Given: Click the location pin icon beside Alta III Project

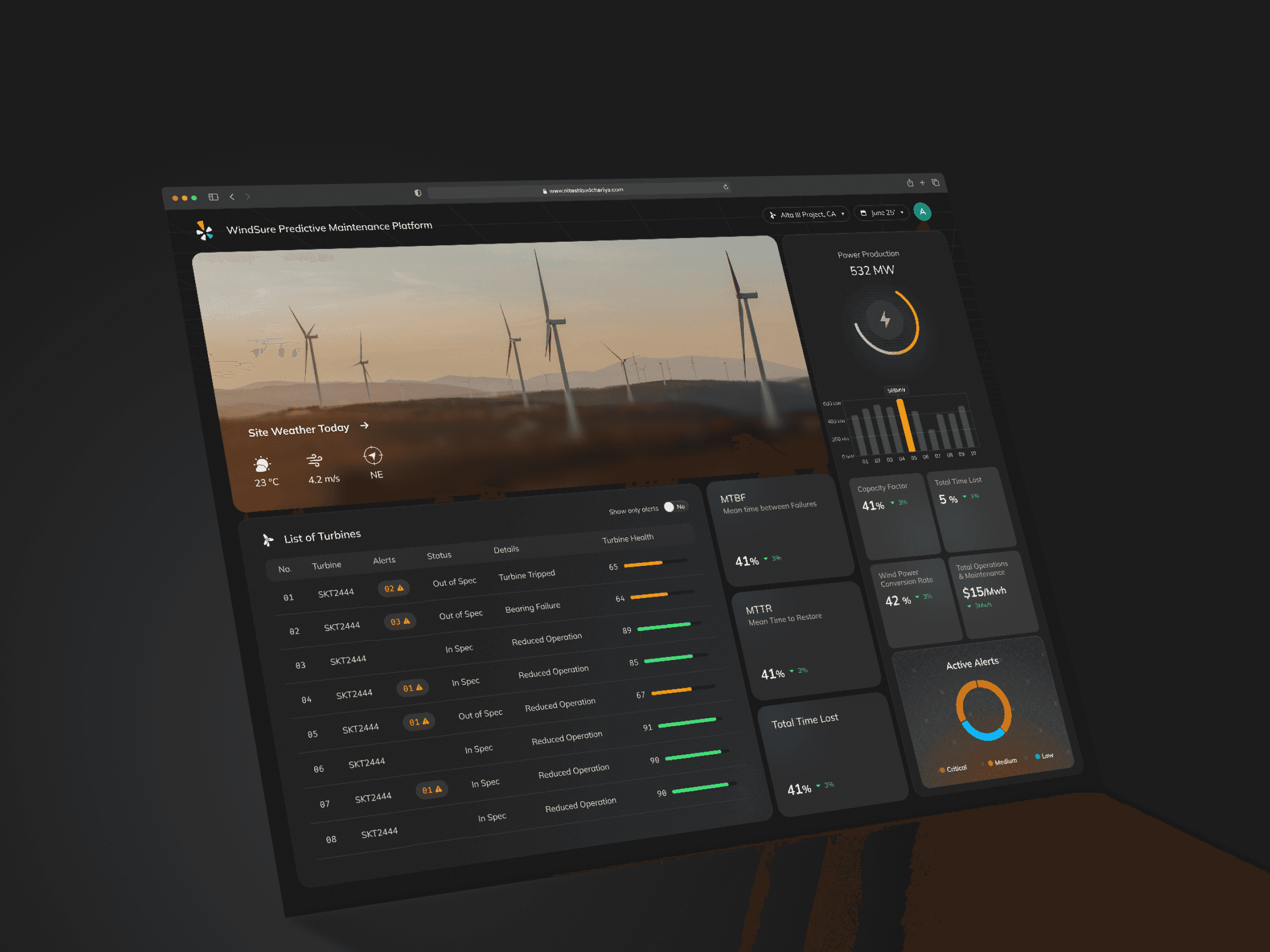Looking at the screenshot, I should point(772,215).
